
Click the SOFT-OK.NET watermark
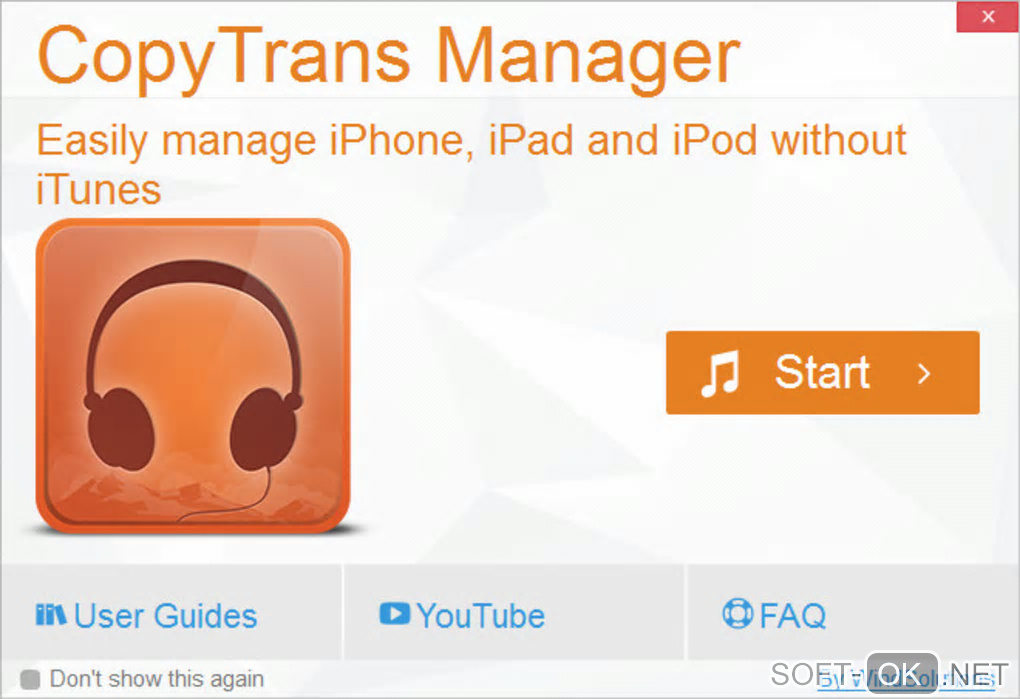coord(889,674)
